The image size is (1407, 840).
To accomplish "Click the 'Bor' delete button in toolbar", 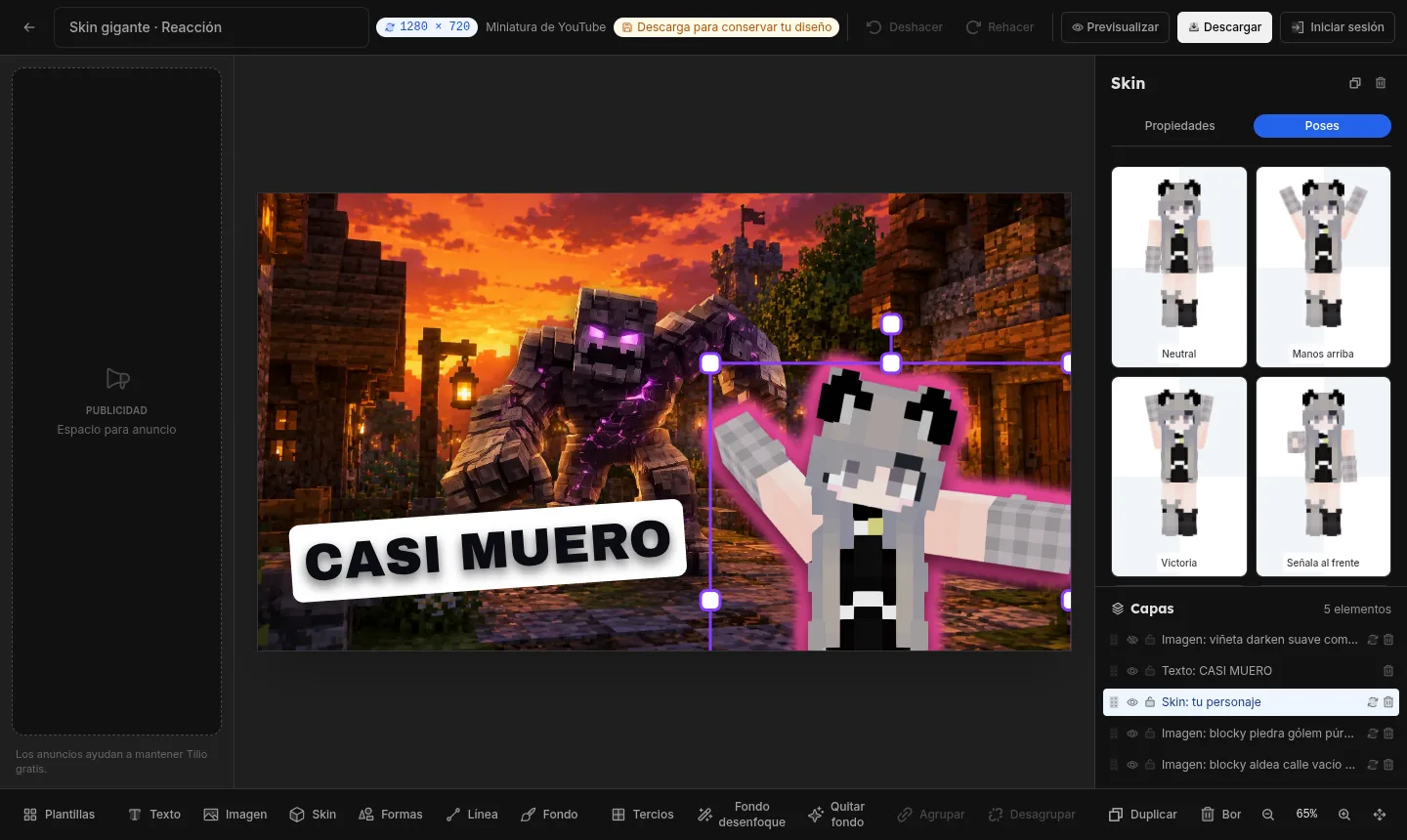I will click(x=1221, y=815).
